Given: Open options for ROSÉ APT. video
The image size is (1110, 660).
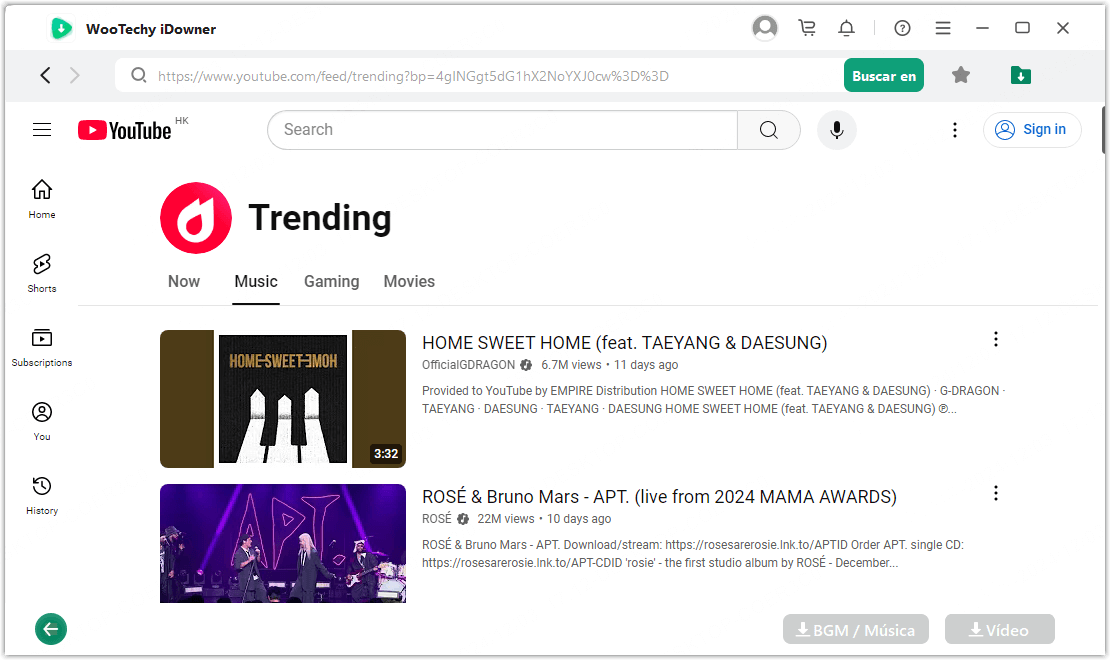Looking at the screenshot, I should pyautogui.click(x=995, y=493).
